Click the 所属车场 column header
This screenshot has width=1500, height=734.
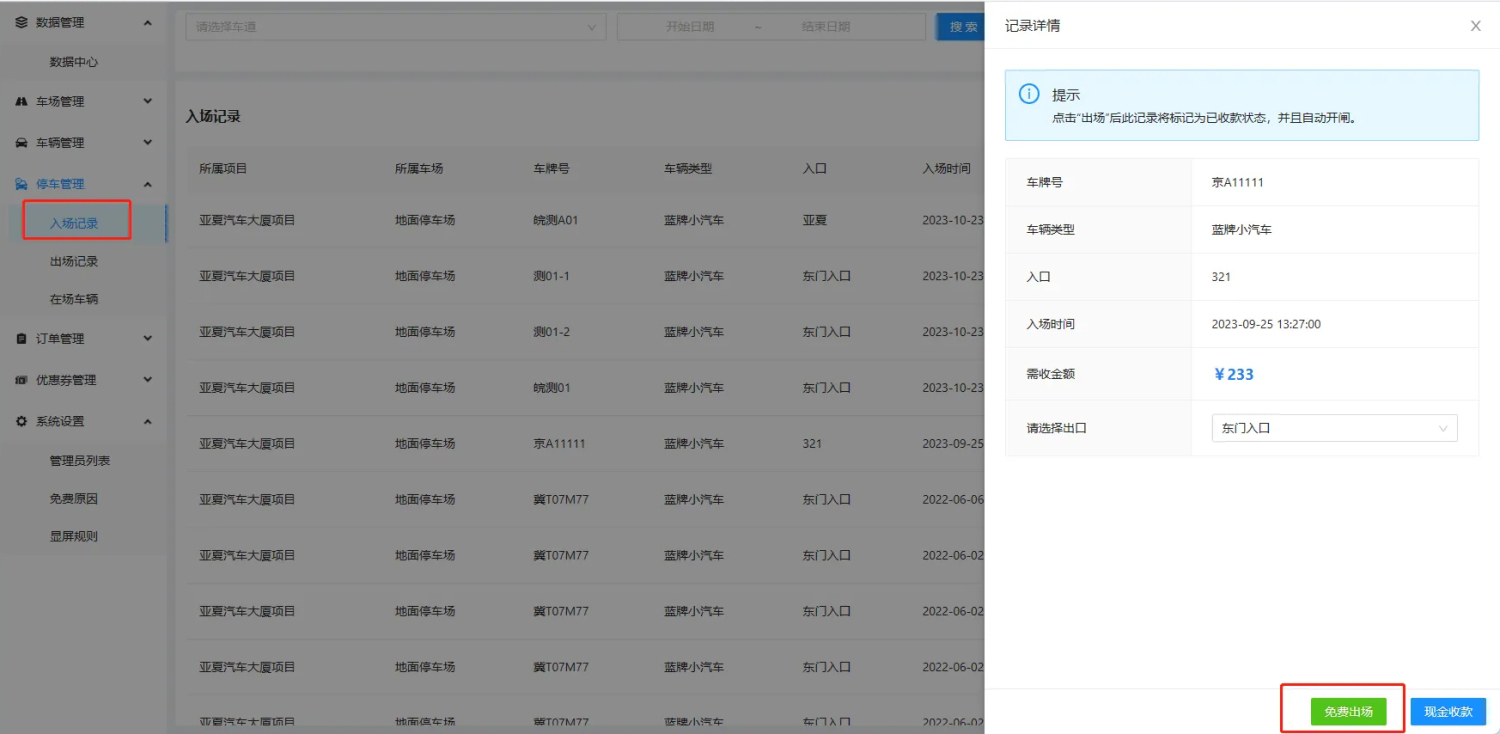pos(419,169)
